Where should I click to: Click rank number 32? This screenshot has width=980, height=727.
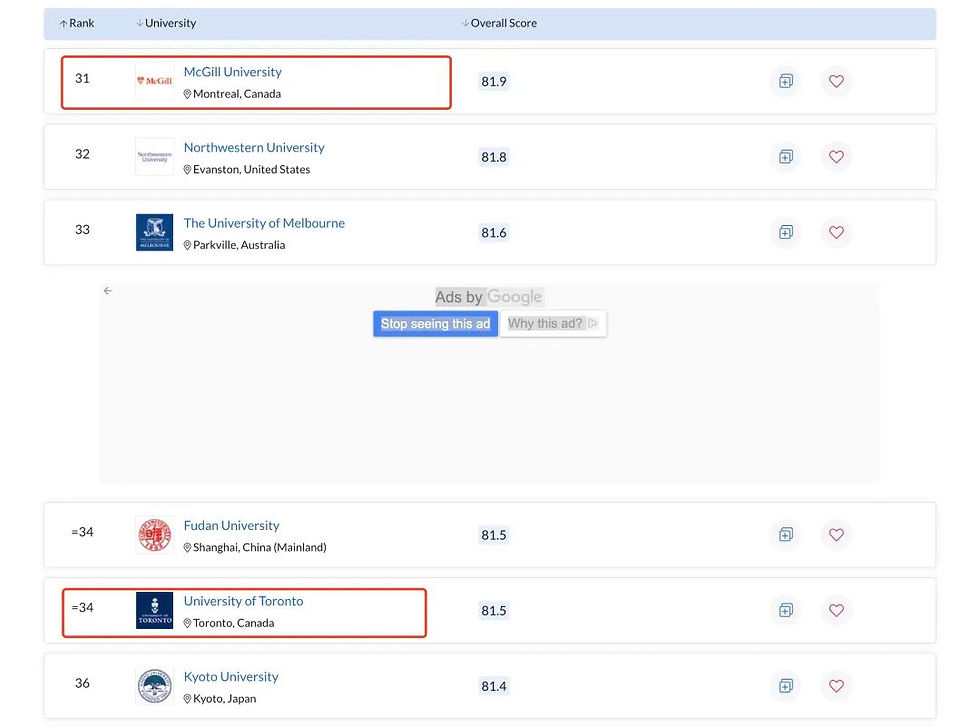pyautogui.click(x=82, y=154)
